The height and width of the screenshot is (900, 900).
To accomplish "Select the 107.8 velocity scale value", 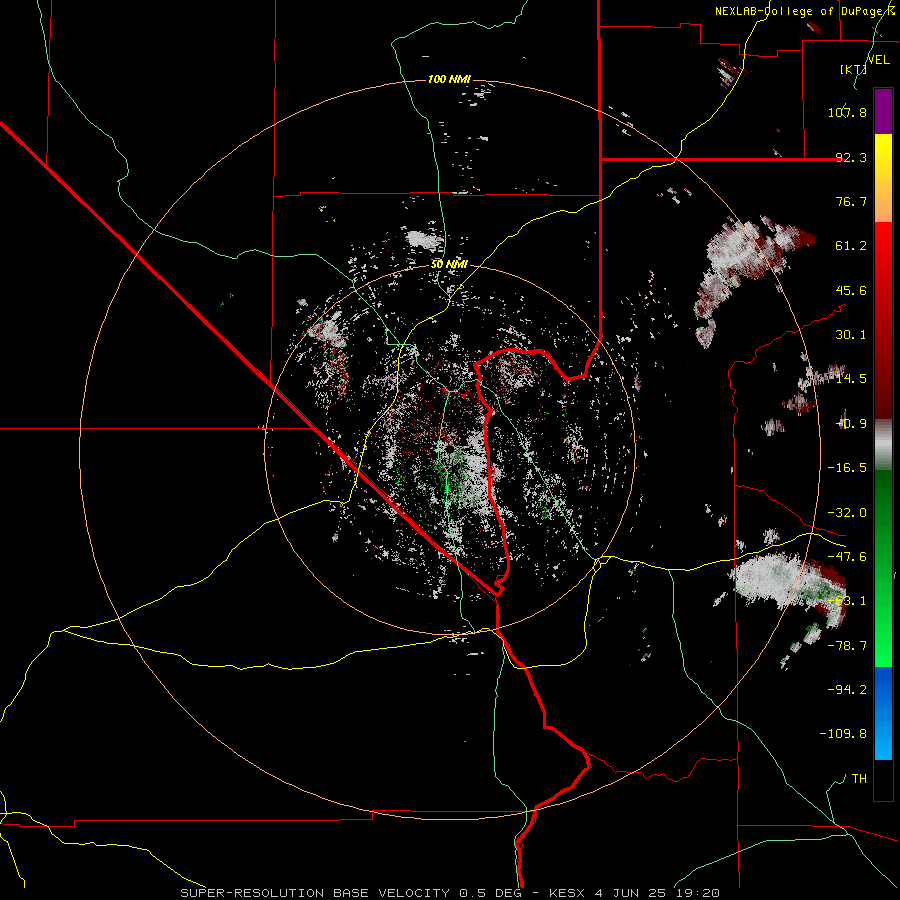I will click(x=847, y=112).
